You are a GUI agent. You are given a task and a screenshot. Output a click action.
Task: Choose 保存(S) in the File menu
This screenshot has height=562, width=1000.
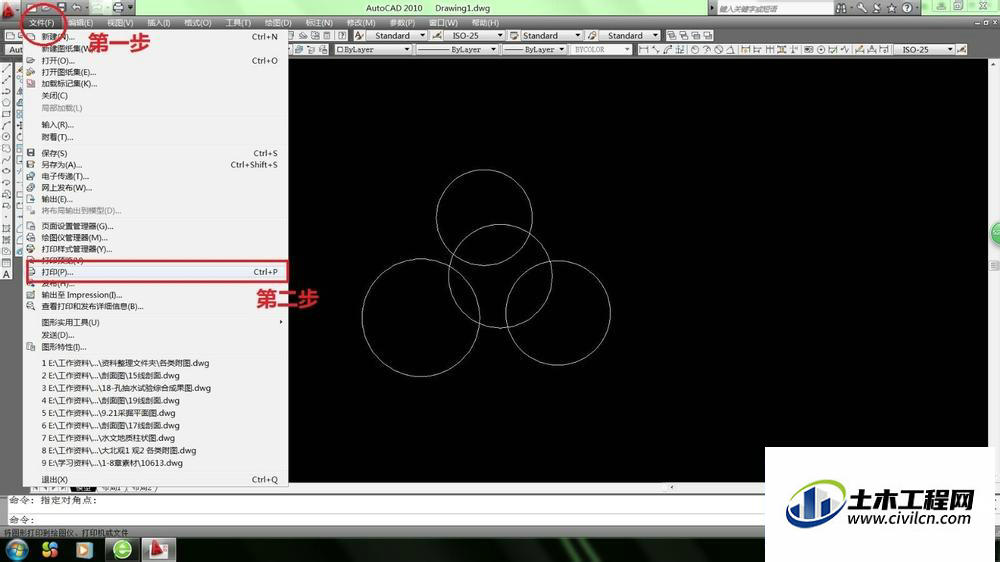coord(156,154)
